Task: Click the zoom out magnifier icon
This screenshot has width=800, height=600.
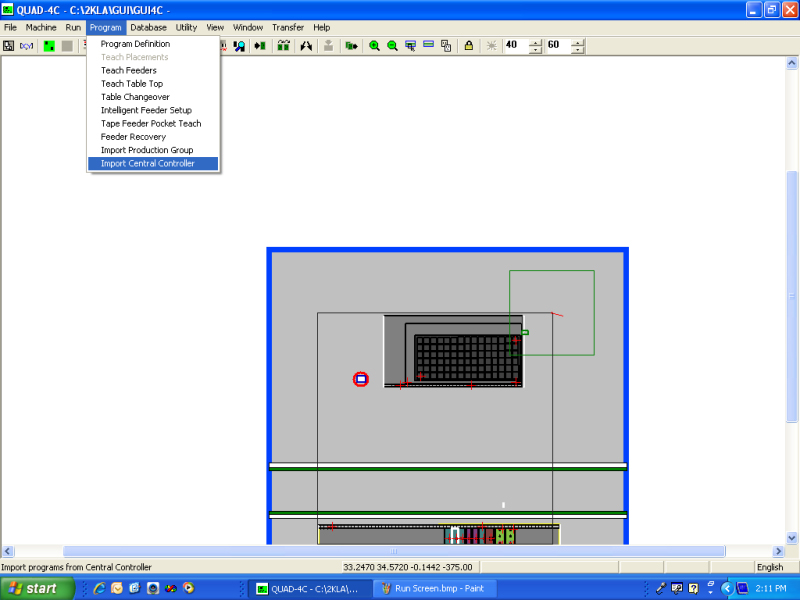Action: 392,46
